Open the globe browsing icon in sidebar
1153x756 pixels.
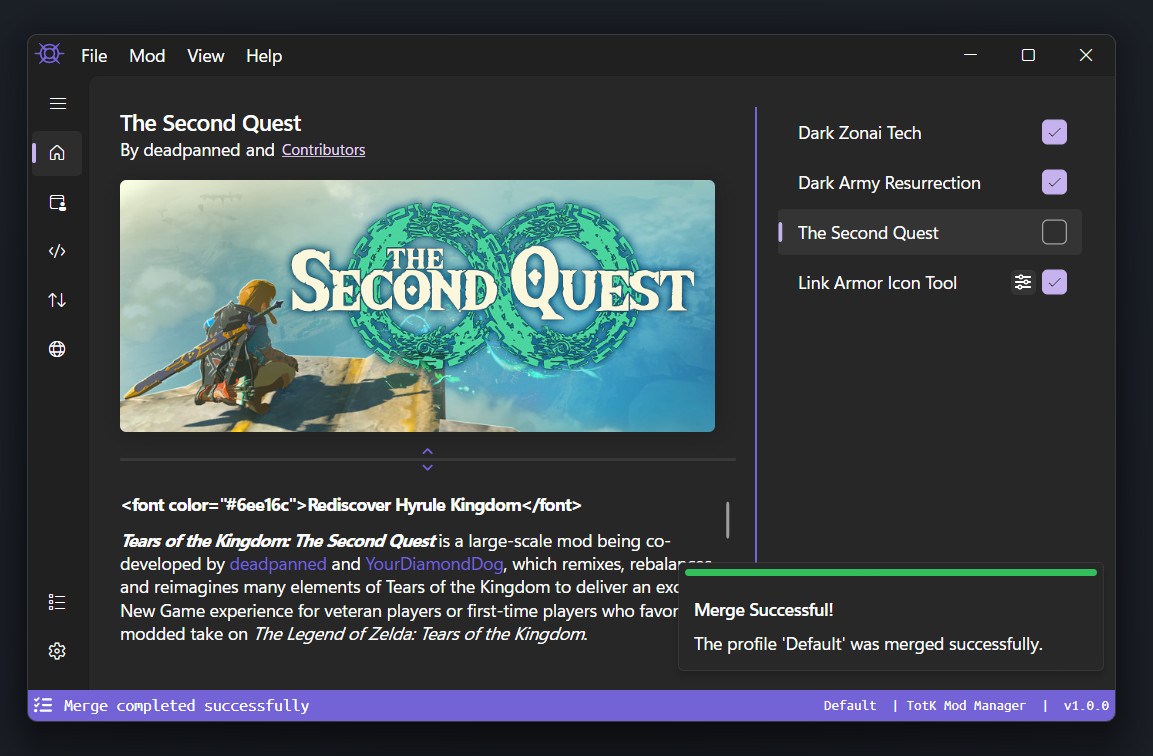pos(57,349)
